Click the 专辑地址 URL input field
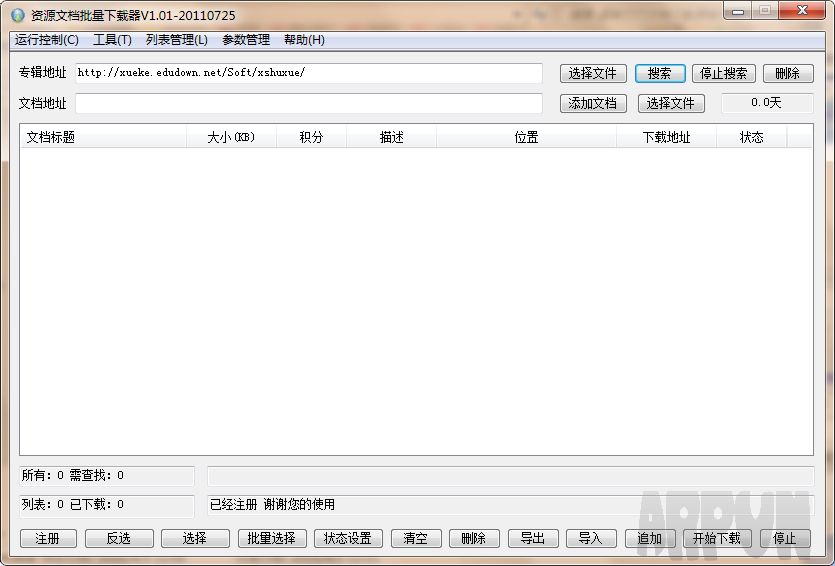 point(309,73)
